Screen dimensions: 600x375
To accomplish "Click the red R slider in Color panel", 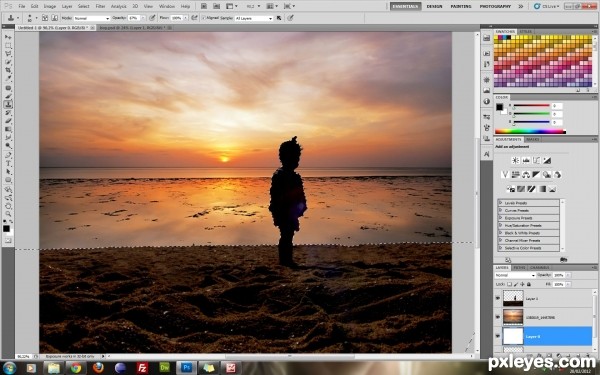I will [x=532, y=106].
